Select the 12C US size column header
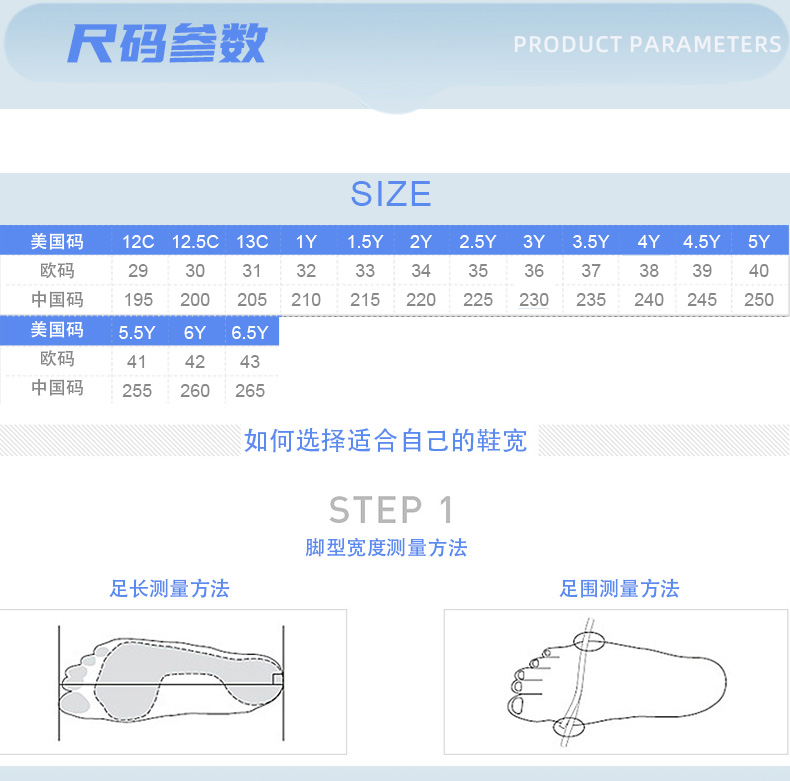Screen dimensions: 790x781 (138, 242)
